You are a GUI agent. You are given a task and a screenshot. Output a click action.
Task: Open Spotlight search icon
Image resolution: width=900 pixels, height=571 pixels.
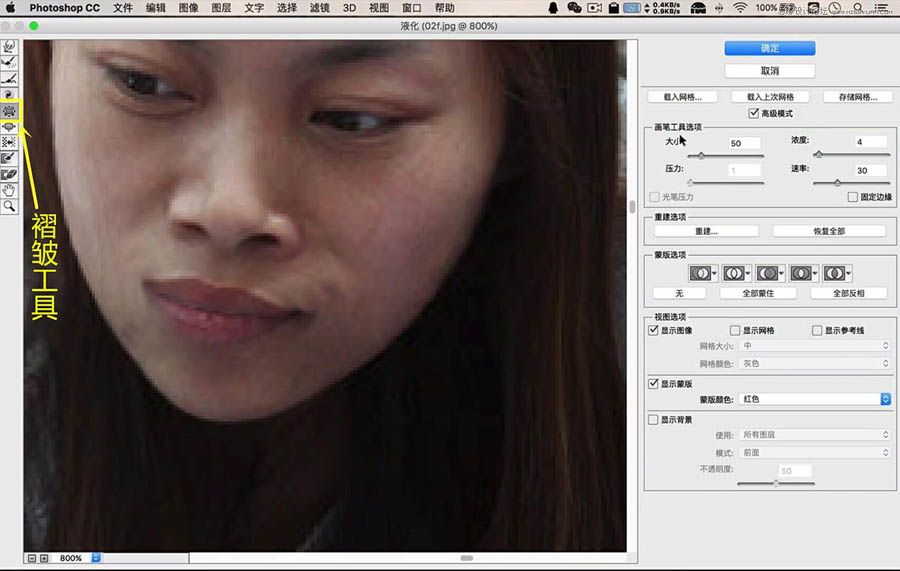click(x=858, y=7)
